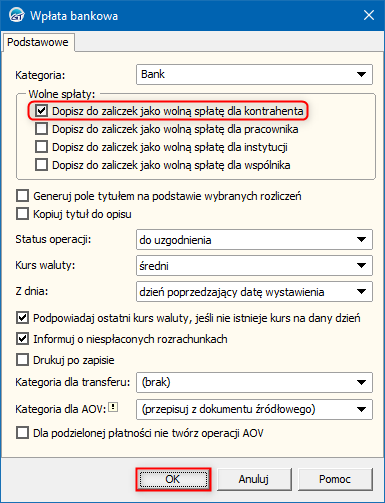Check Dla podzielonej płatności nie twórz operacji AOV
The image size is (385, 503).
[x=22, y=433]
